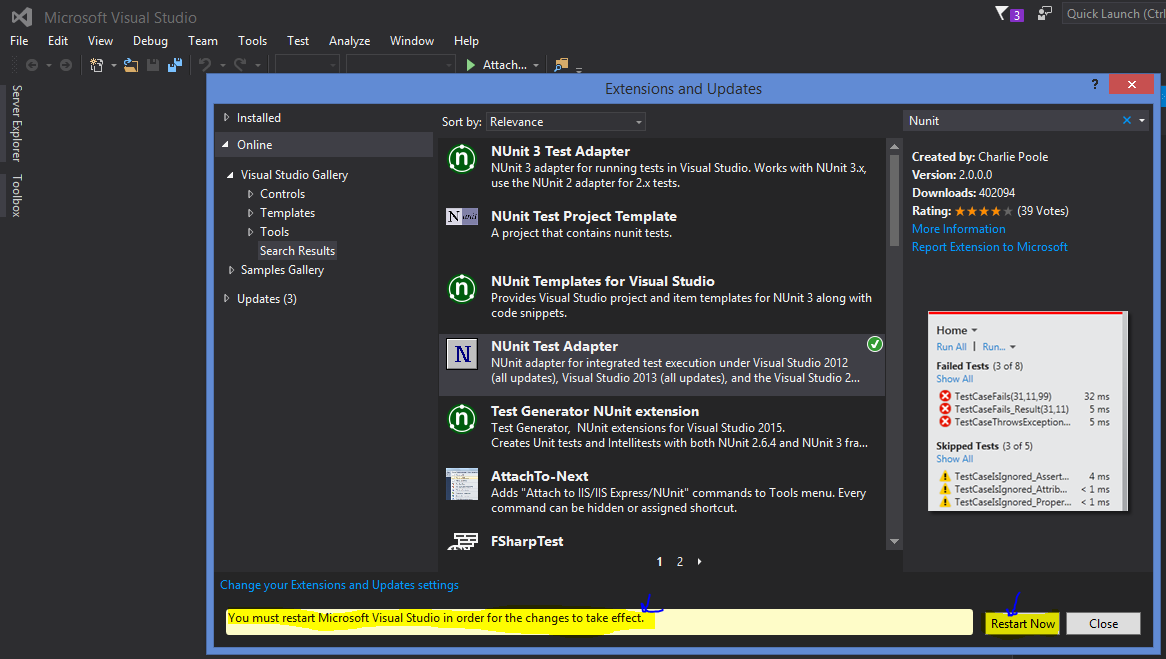This screenshot has width=1166, height=659.
Task: Click the Help question mark on the dialog
Action: 1094,84
